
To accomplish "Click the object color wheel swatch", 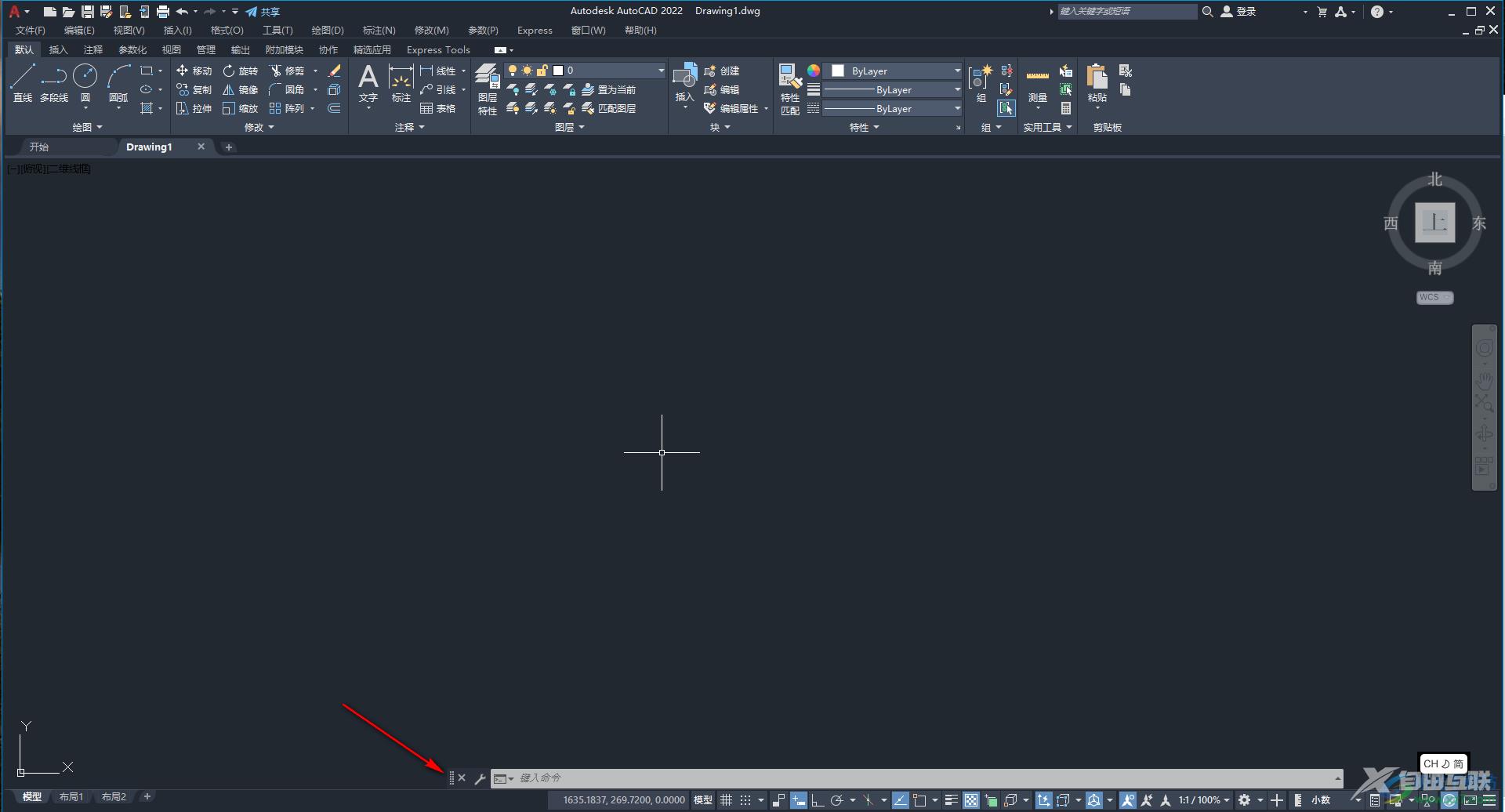I will point(814,71).
